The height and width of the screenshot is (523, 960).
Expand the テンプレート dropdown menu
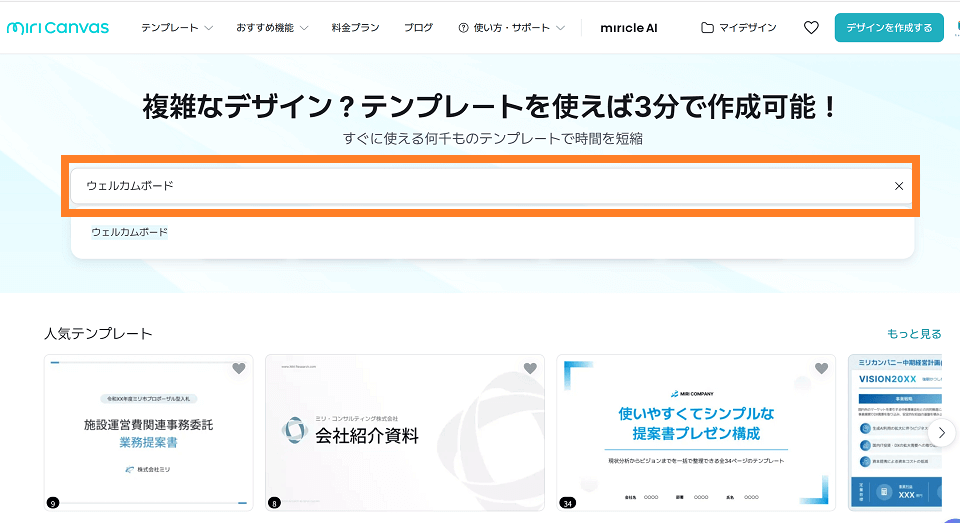(x=177, y=27)
